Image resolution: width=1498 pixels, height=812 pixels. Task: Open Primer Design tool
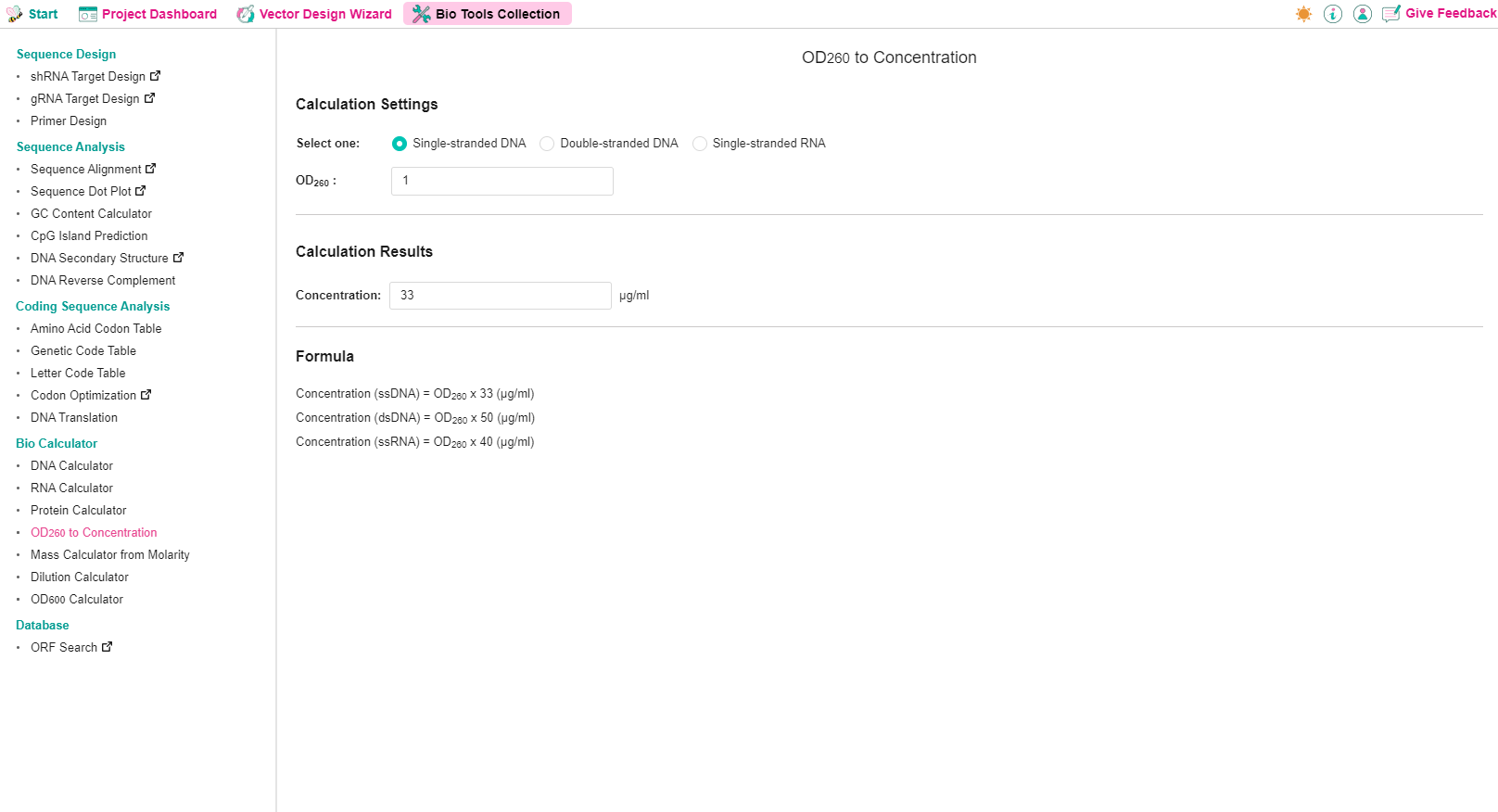click(x=69, y=121)
